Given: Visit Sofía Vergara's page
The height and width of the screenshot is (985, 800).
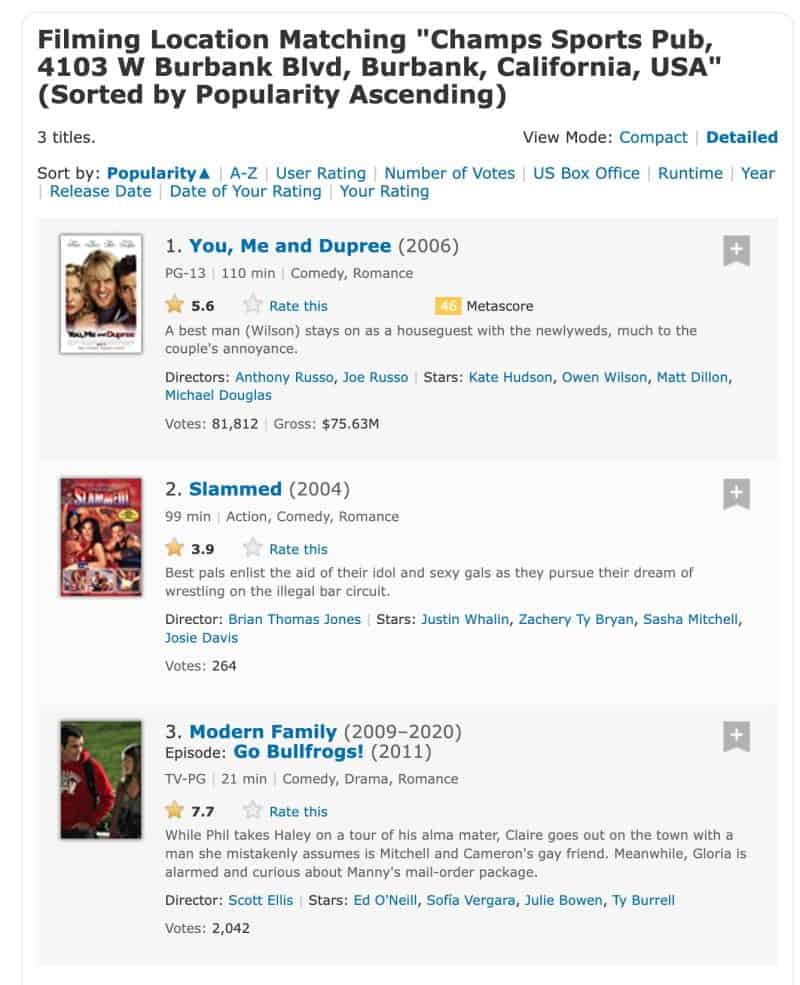Looking at the screenshot, I should pos(471,900).
